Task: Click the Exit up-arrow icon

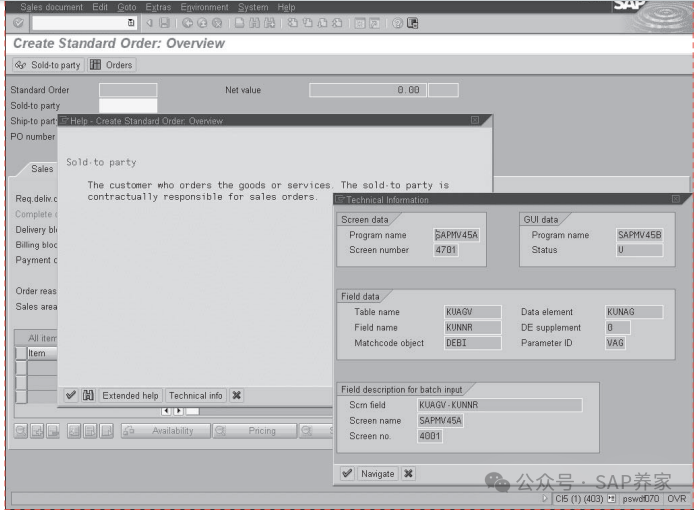Action: click(x=202, y=23)
